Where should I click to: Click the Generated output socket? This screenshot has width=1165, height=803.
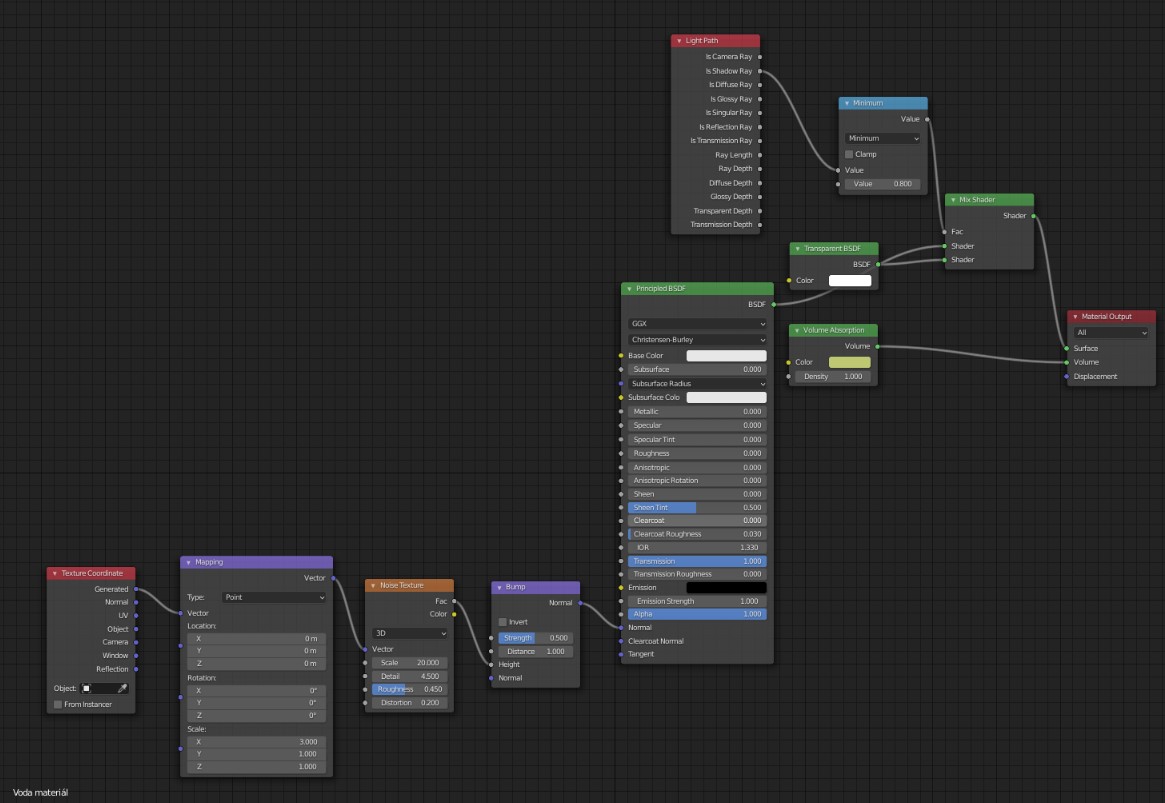[x=136, y=589]
